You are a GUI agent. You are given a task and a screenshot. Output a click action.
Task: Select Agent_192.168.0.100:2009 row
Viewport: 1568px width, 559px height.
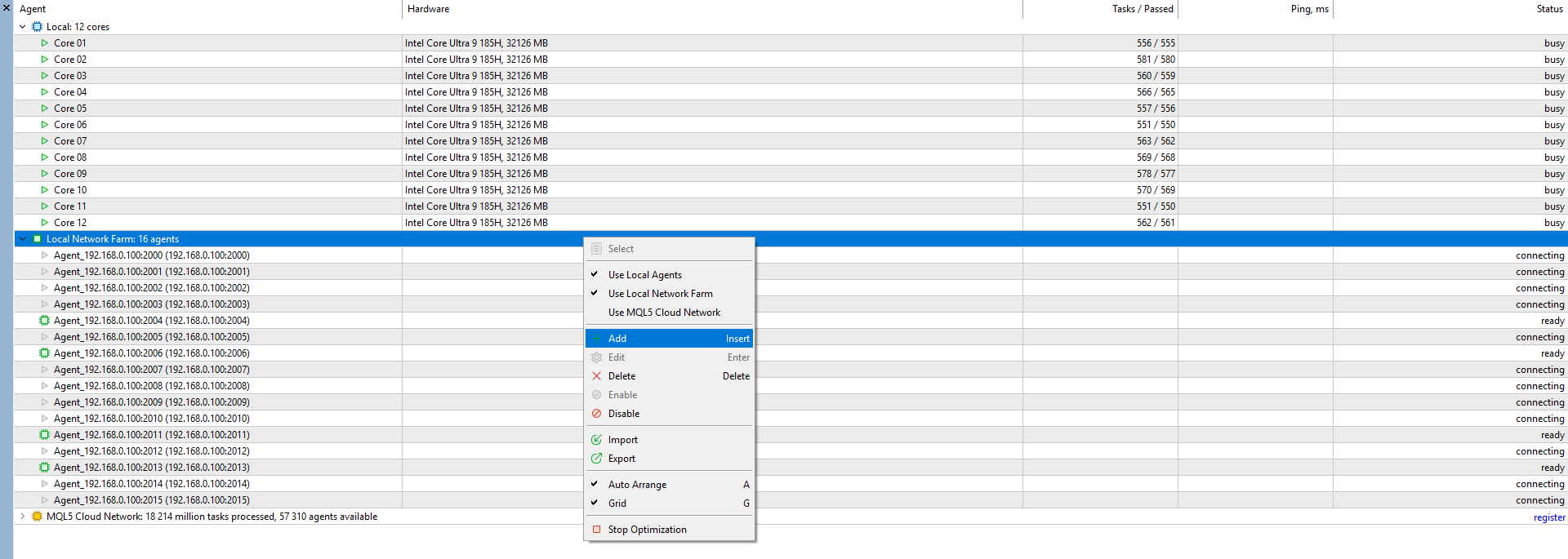tap(791, 402)
